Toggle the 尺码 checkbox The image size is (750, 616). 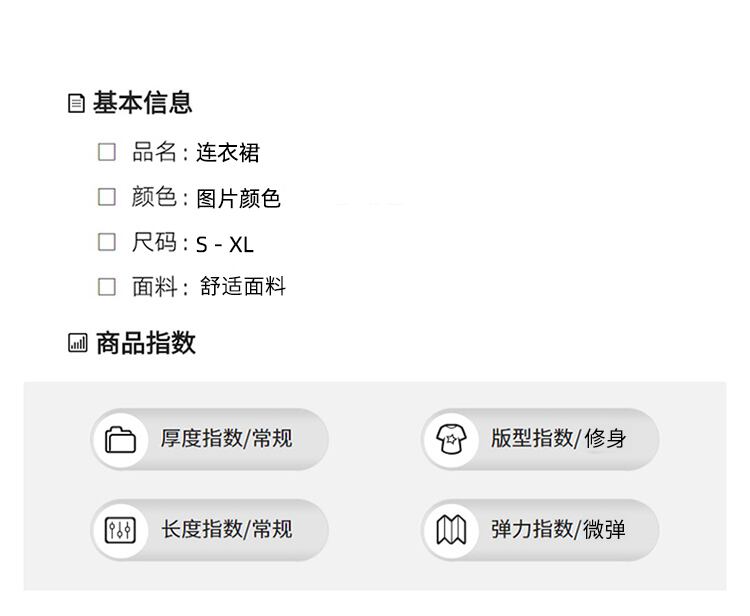tap(106, 242)
